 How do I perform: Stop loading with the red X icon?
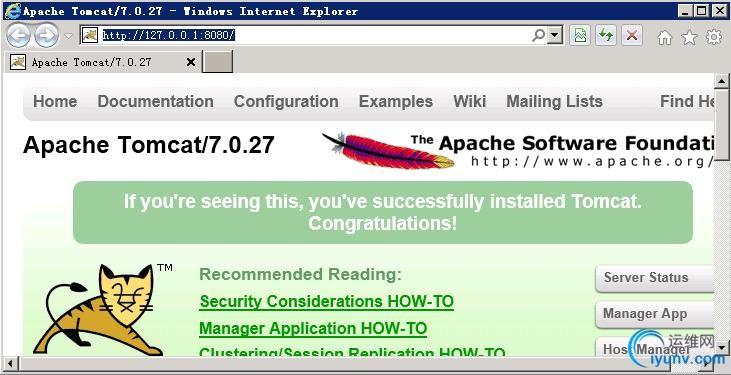[632, 35]
